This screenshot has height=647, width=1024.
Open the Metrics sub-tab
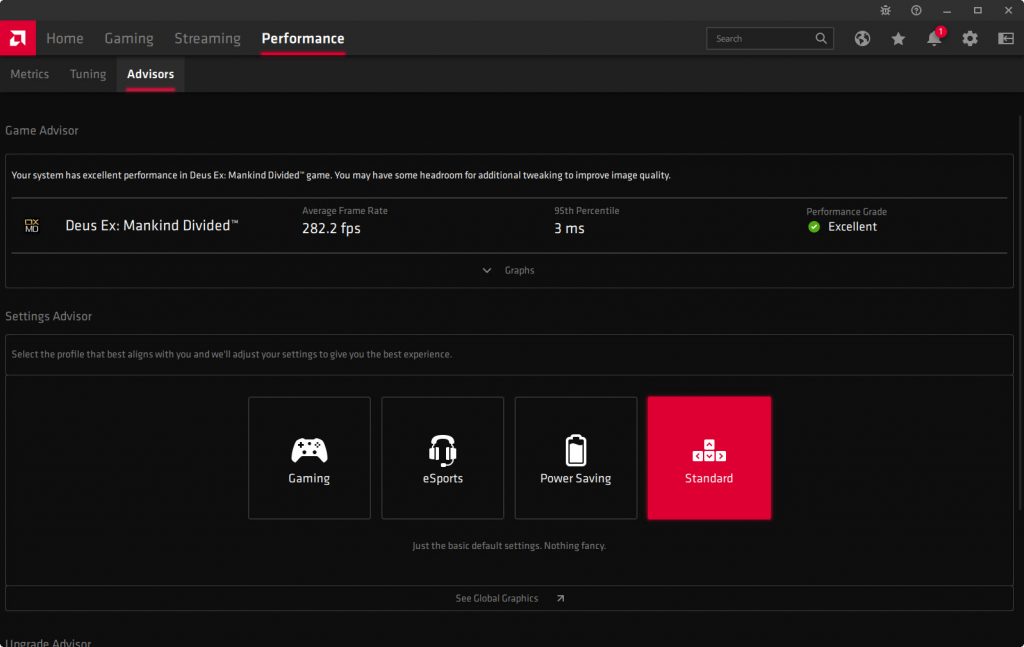pos(30,74)
